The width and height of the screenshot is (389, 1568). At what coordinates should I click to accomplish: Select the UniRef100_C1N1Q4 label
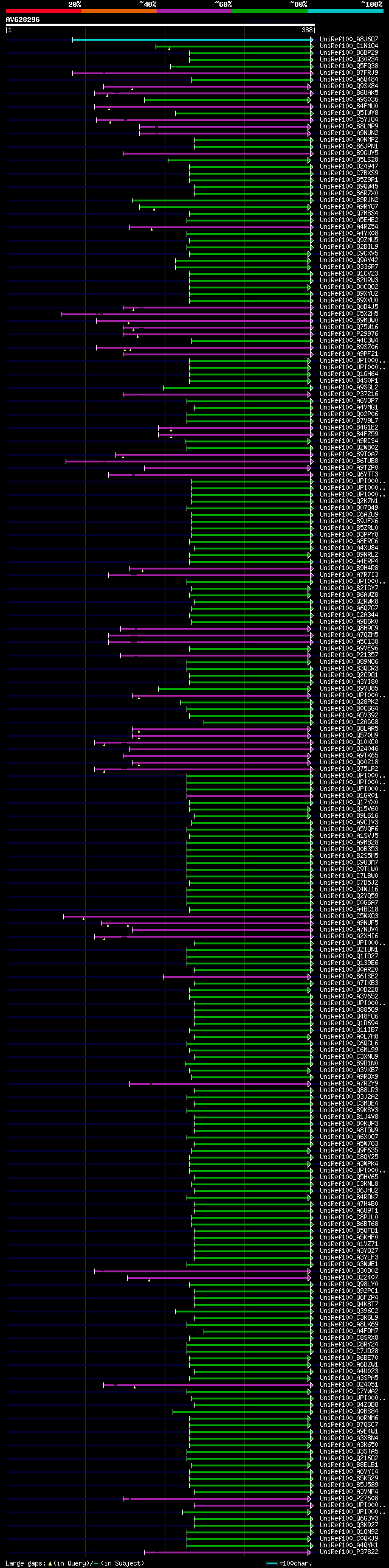pos(349,46)
